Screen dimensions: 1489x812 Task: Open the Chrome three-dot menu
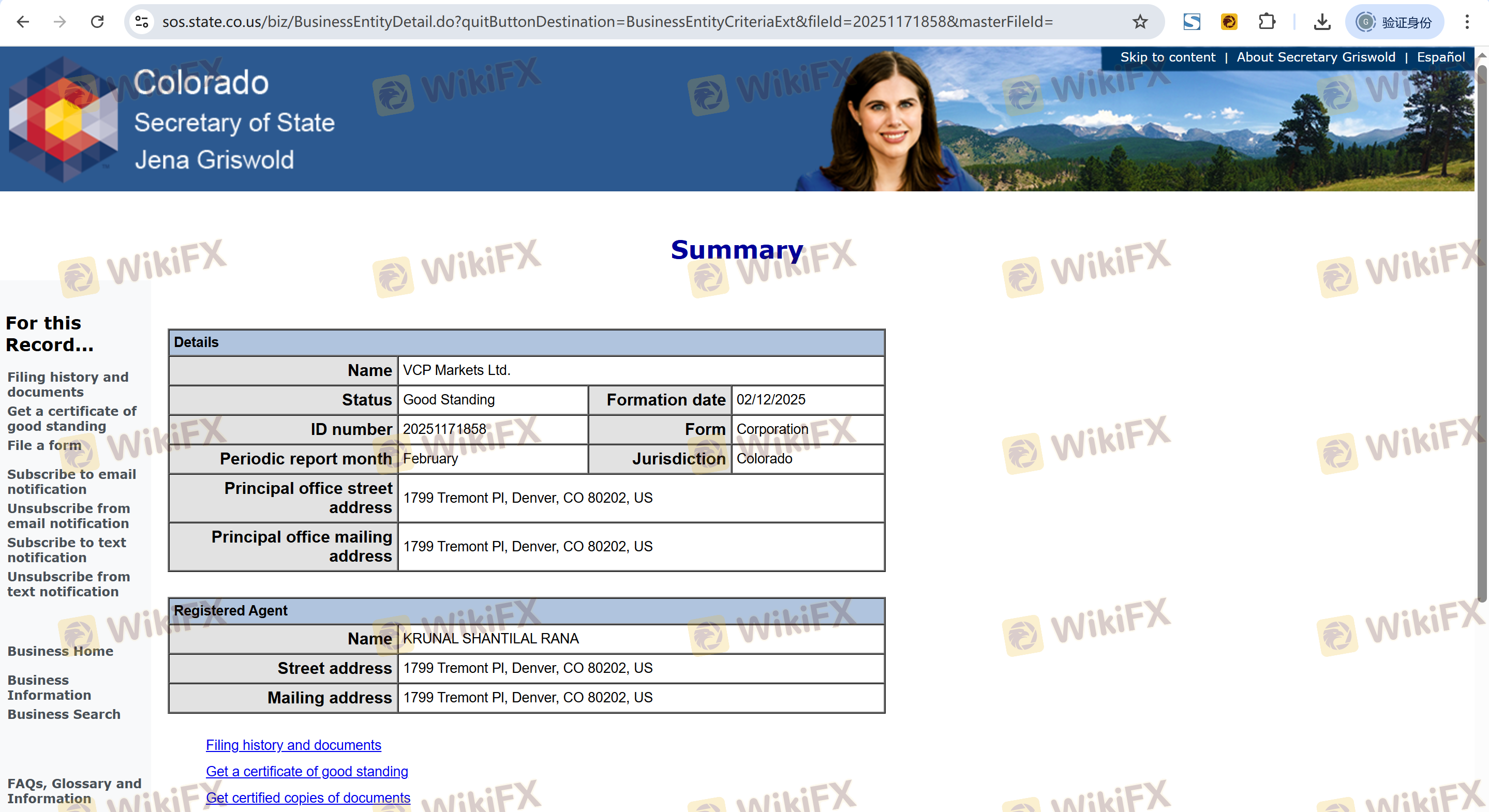click(x=1467, y=22)
